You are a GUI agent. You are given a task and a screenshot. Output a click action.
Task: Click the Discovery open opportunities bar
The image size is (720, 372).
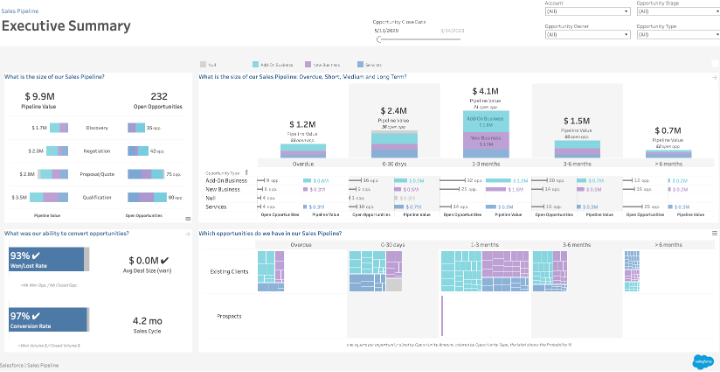coord(136,128)
